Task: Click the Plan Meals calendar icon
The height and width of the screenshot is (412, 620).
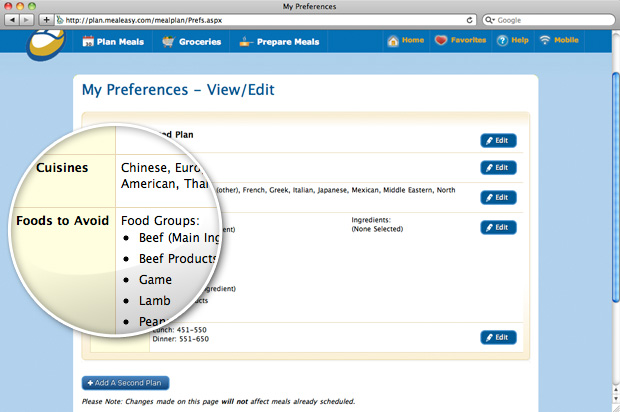Action: (x=88, y=41)
